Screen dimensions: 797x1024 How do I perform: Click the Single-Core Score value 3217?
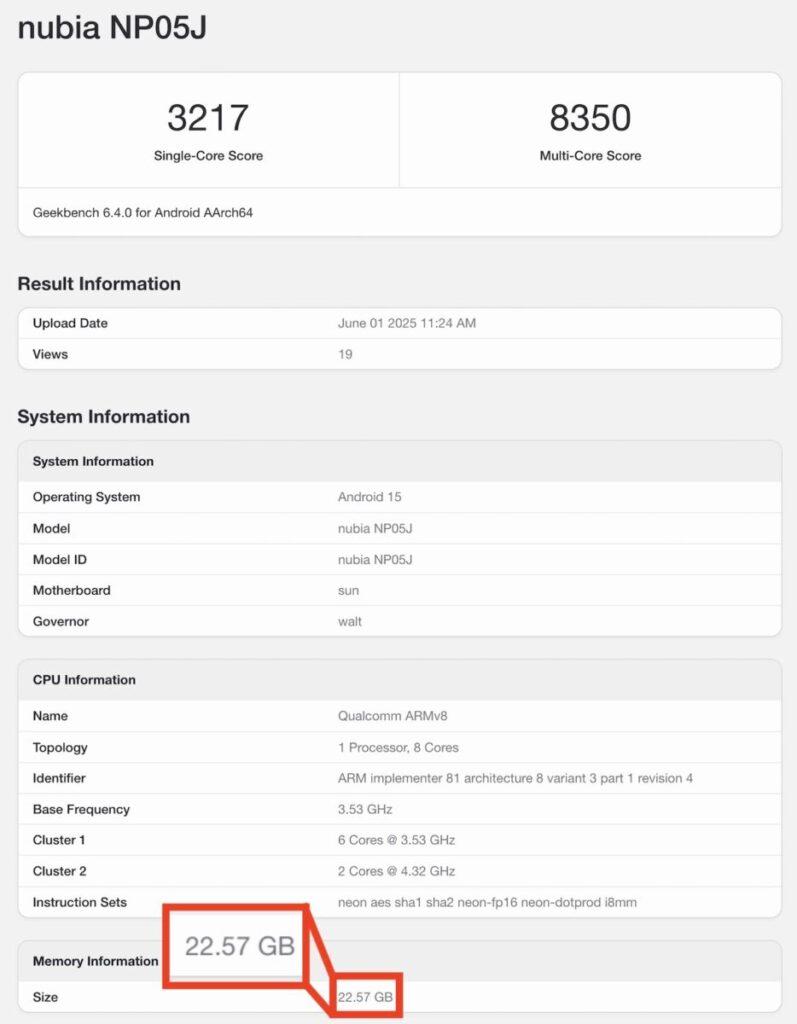(x=208, y=118)
